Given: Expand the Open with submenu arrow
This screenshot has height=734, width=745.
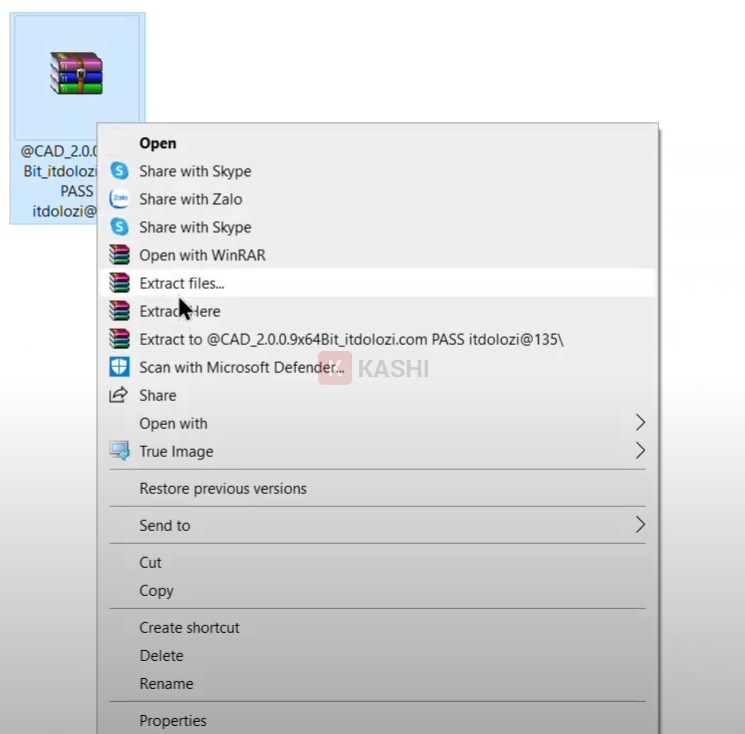Looking at the screenshot, I should [640, 423].
